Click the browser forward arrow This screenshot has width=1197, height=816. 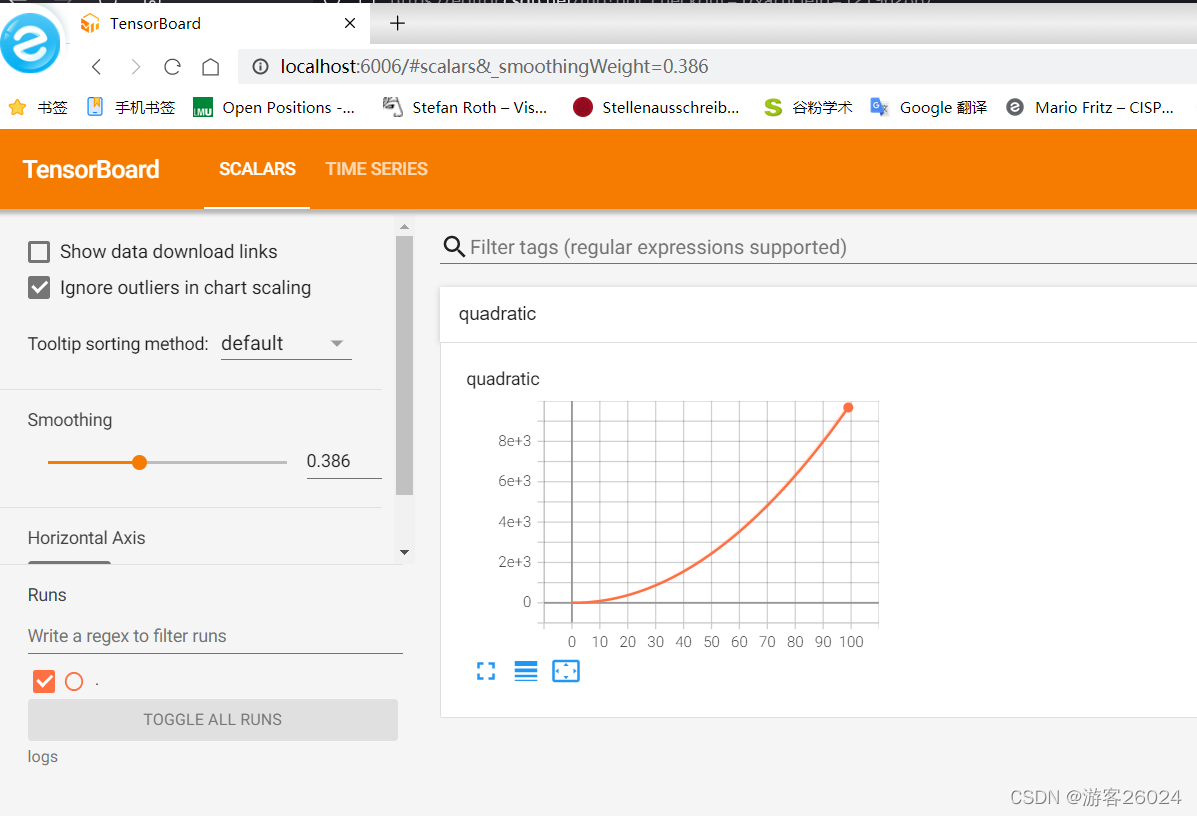(x=135, y=67)
